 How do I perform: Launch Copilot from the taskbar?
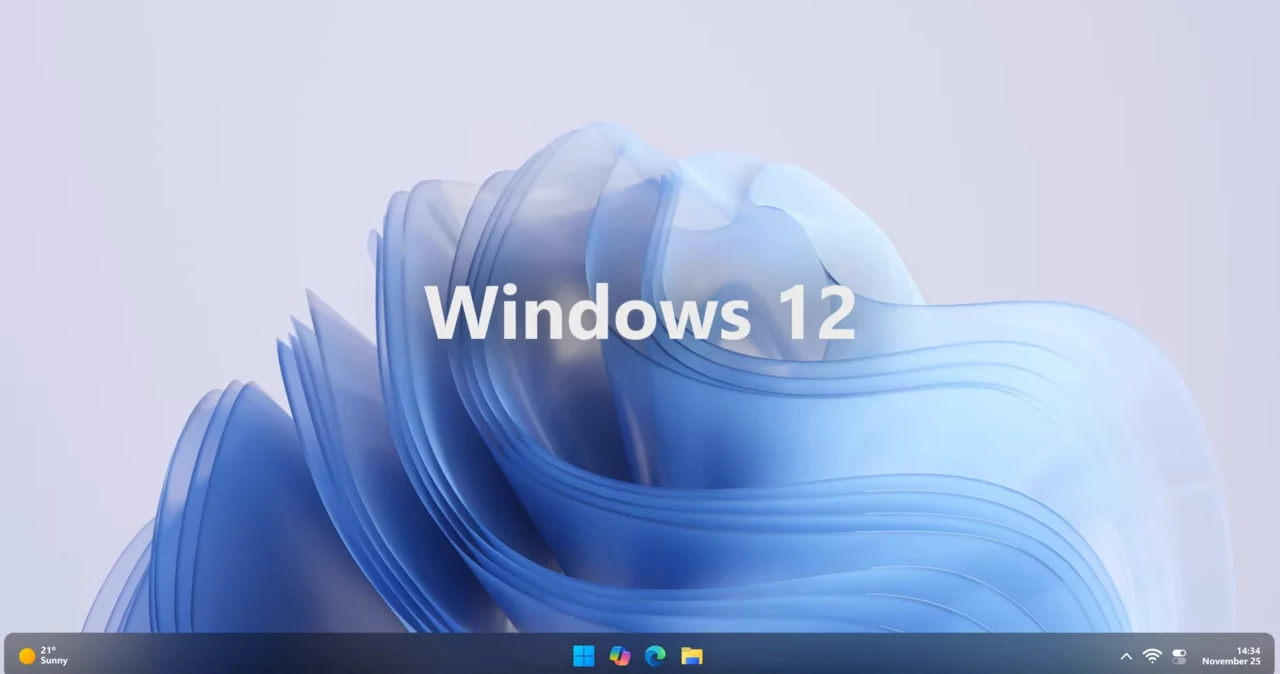(620, 656)
